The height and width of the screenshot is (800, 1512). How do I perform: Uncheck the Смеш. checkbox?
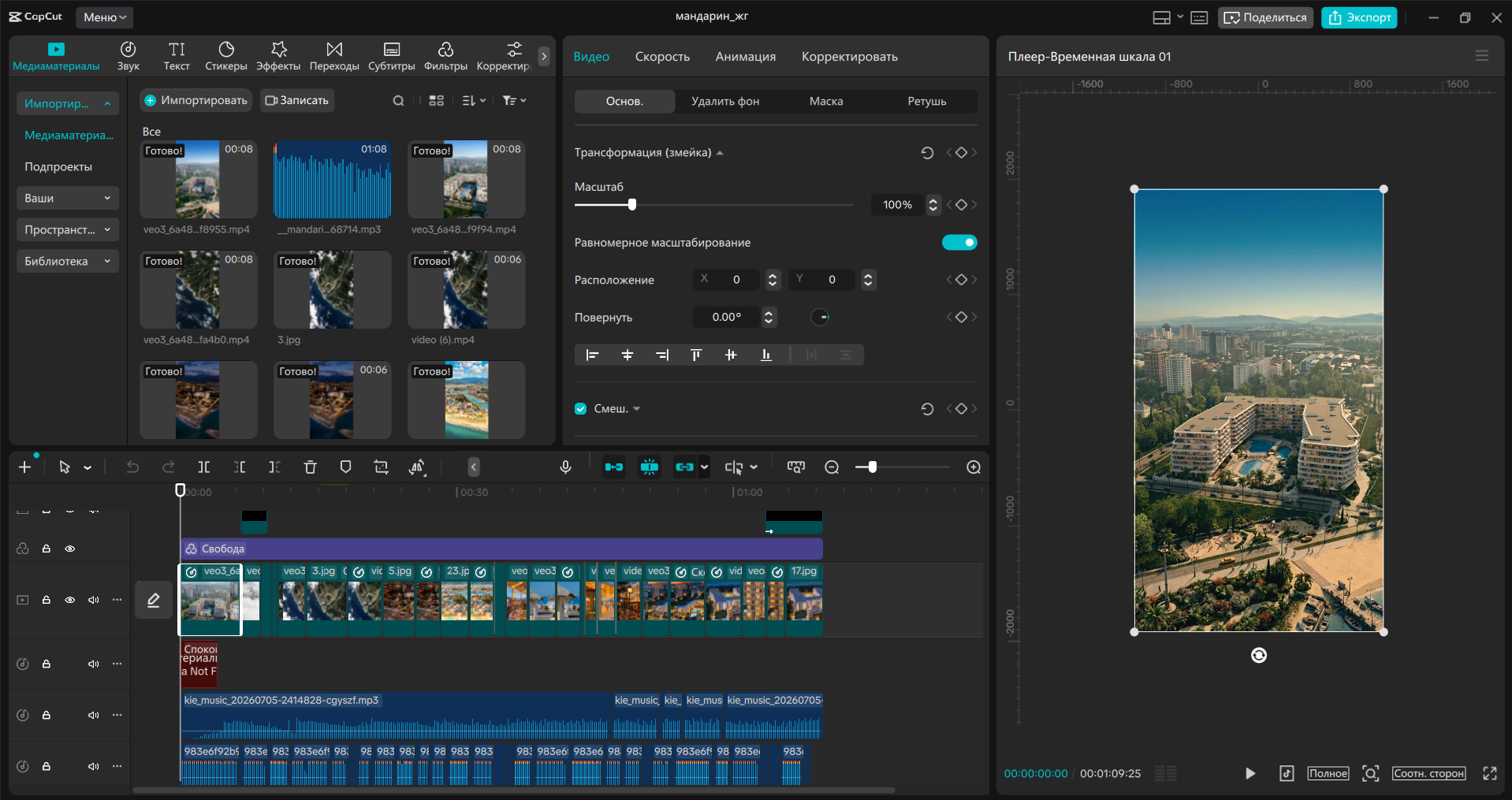581,409
